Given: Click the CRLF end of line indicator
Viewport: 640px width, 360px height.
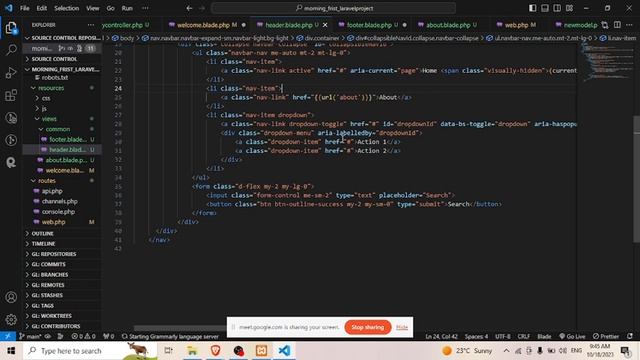Looking at the screenshot, I should click(x=524, y=336).
